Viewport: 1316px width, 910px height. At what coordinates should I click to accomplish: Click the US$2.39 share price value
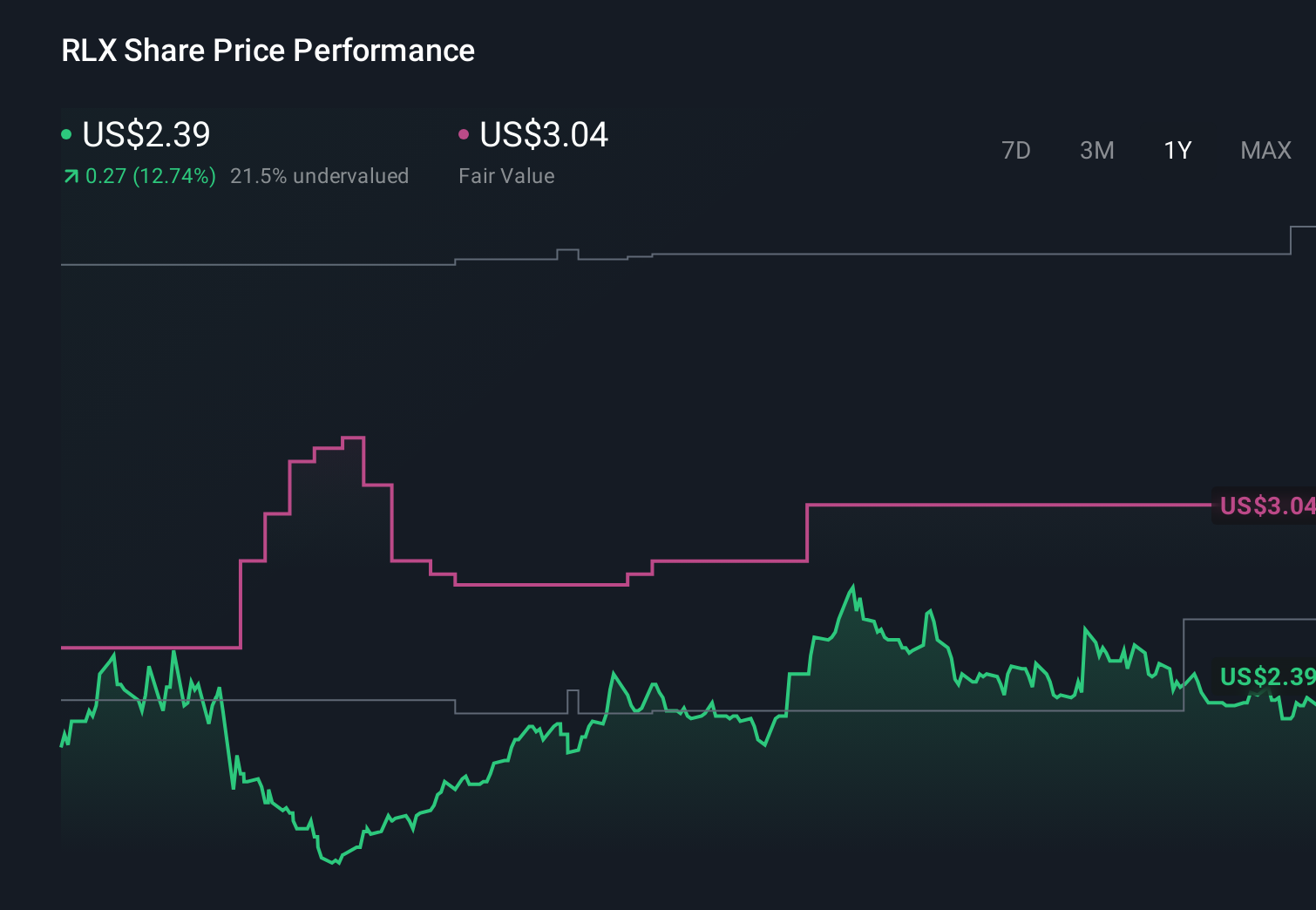(146, 135)
